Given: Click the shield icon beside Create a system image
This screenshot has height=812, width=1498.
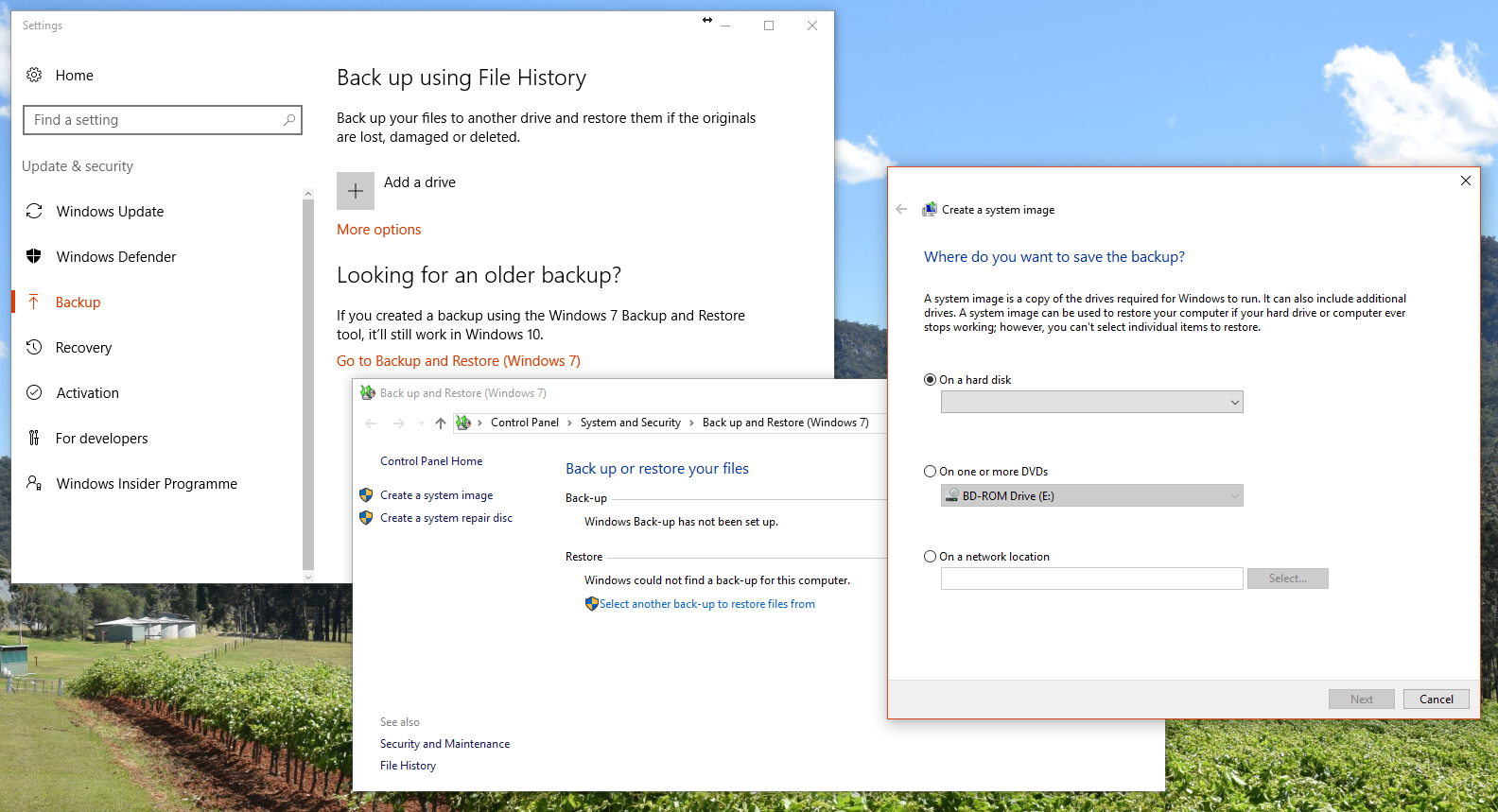Looking at the screenshot, I should [x=366, y=494].
